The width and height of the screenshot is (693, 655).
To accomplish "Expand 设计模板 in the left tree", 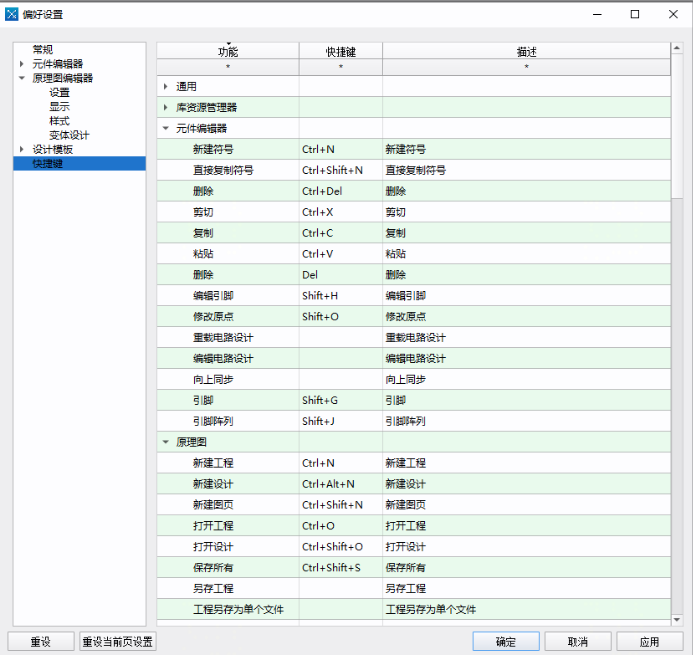I will point(21,149).
